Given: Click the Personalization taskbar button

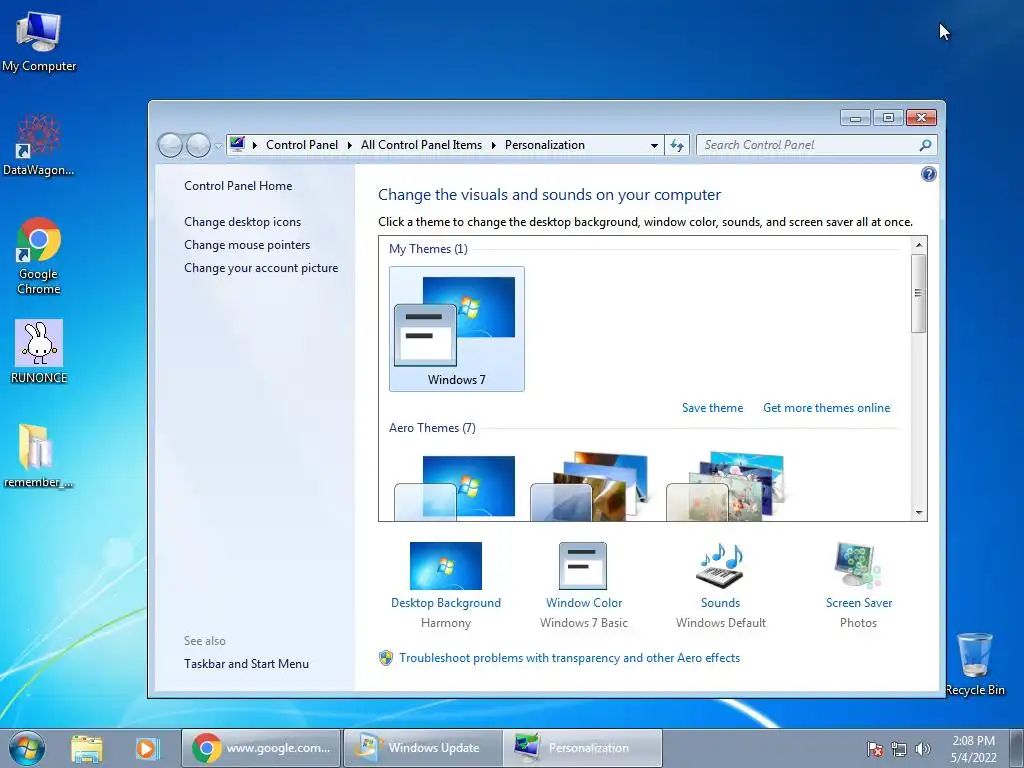Looking at the screenshot, I should coord(583,748).
